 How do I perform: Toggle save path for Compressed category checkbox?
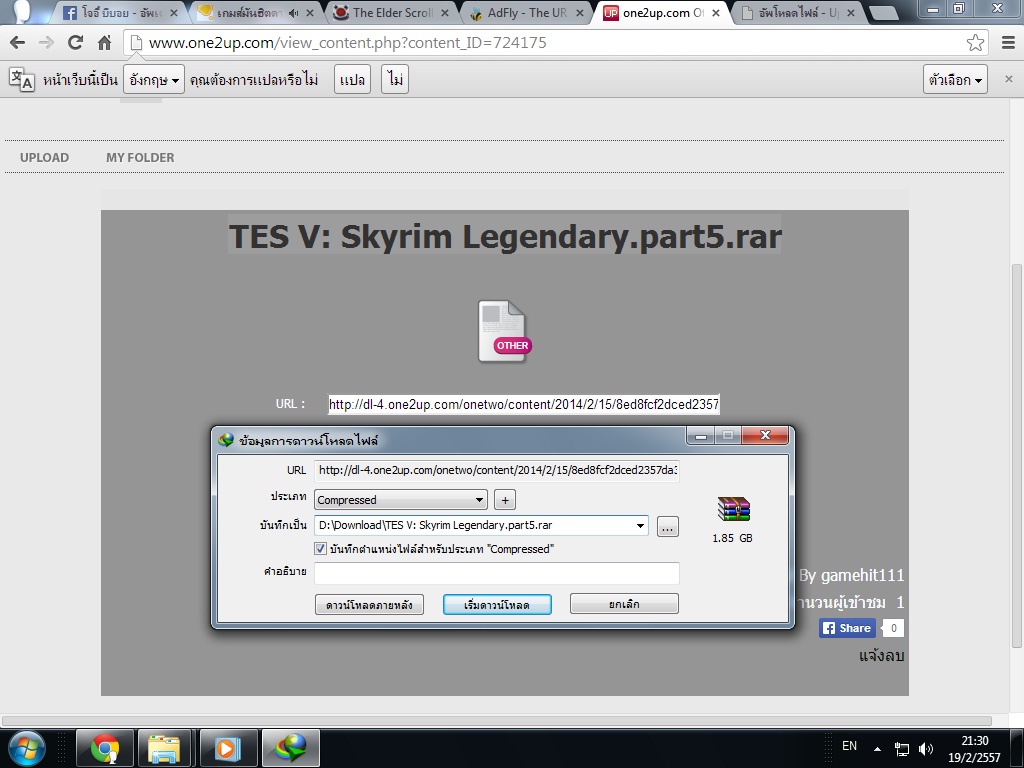[321, 549]
